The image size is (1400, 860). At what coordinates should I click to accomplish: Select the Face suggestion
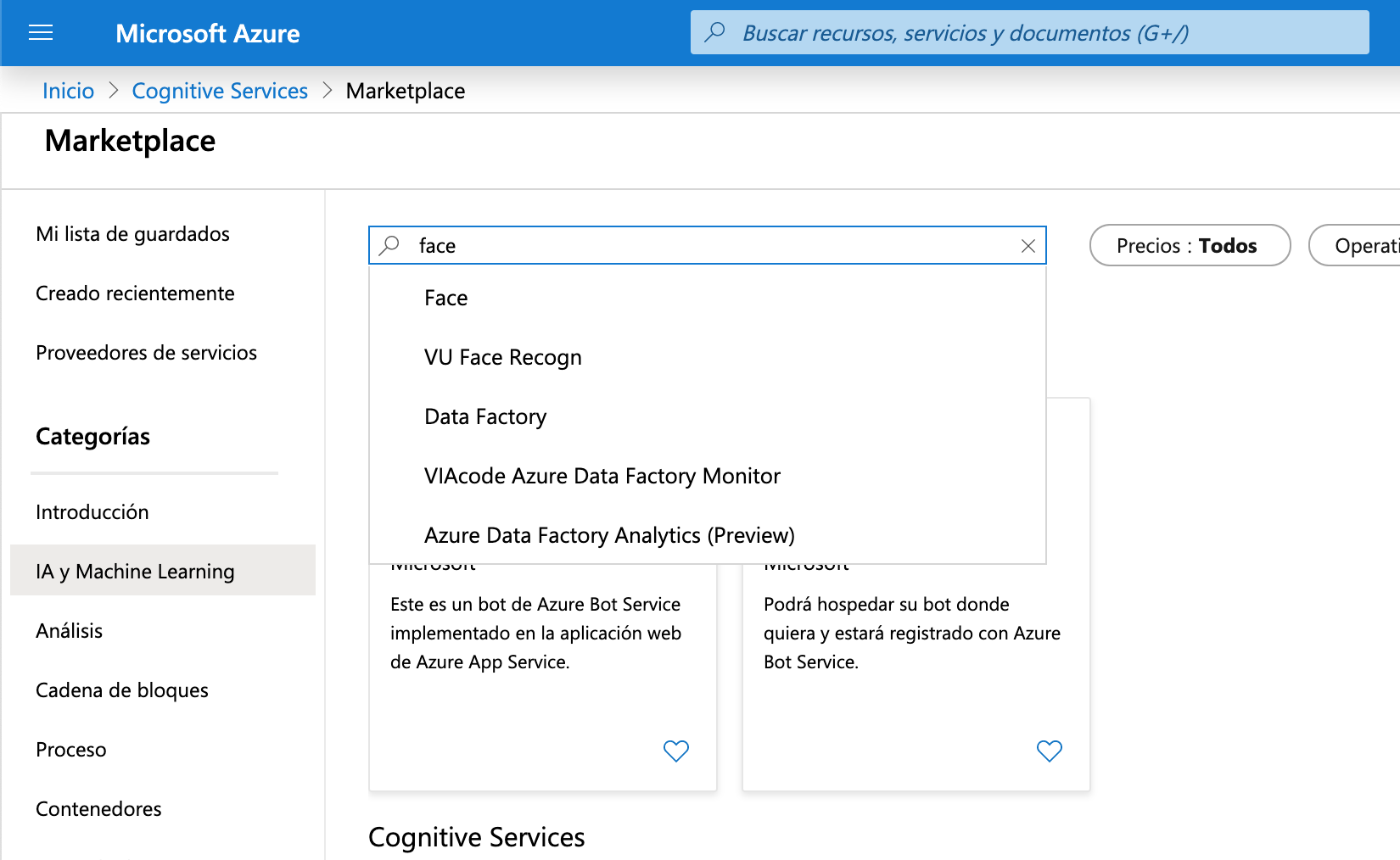coord(708,298)
